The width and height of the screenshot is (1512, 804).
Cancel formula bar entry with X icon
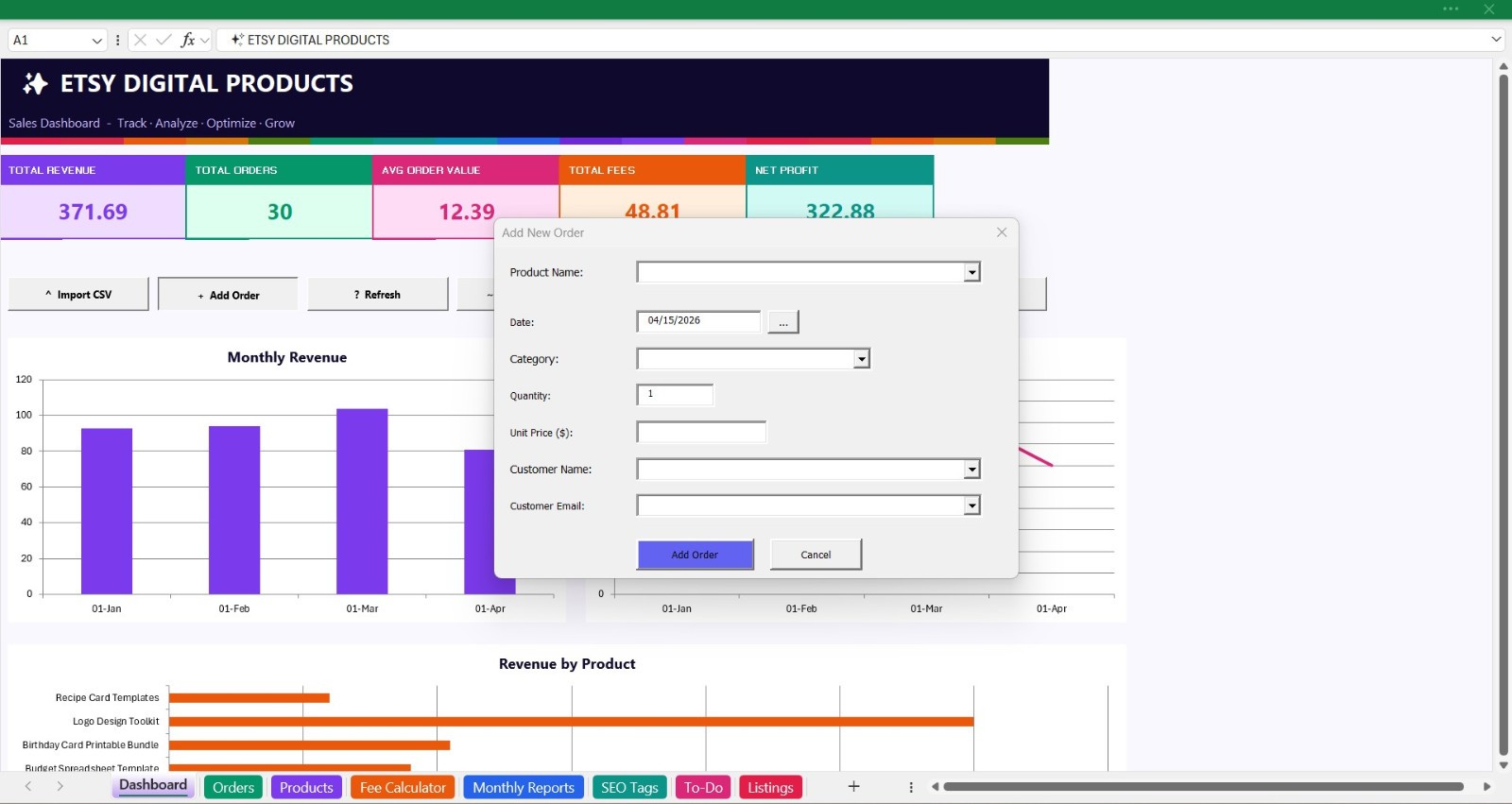tap(140, 40)
